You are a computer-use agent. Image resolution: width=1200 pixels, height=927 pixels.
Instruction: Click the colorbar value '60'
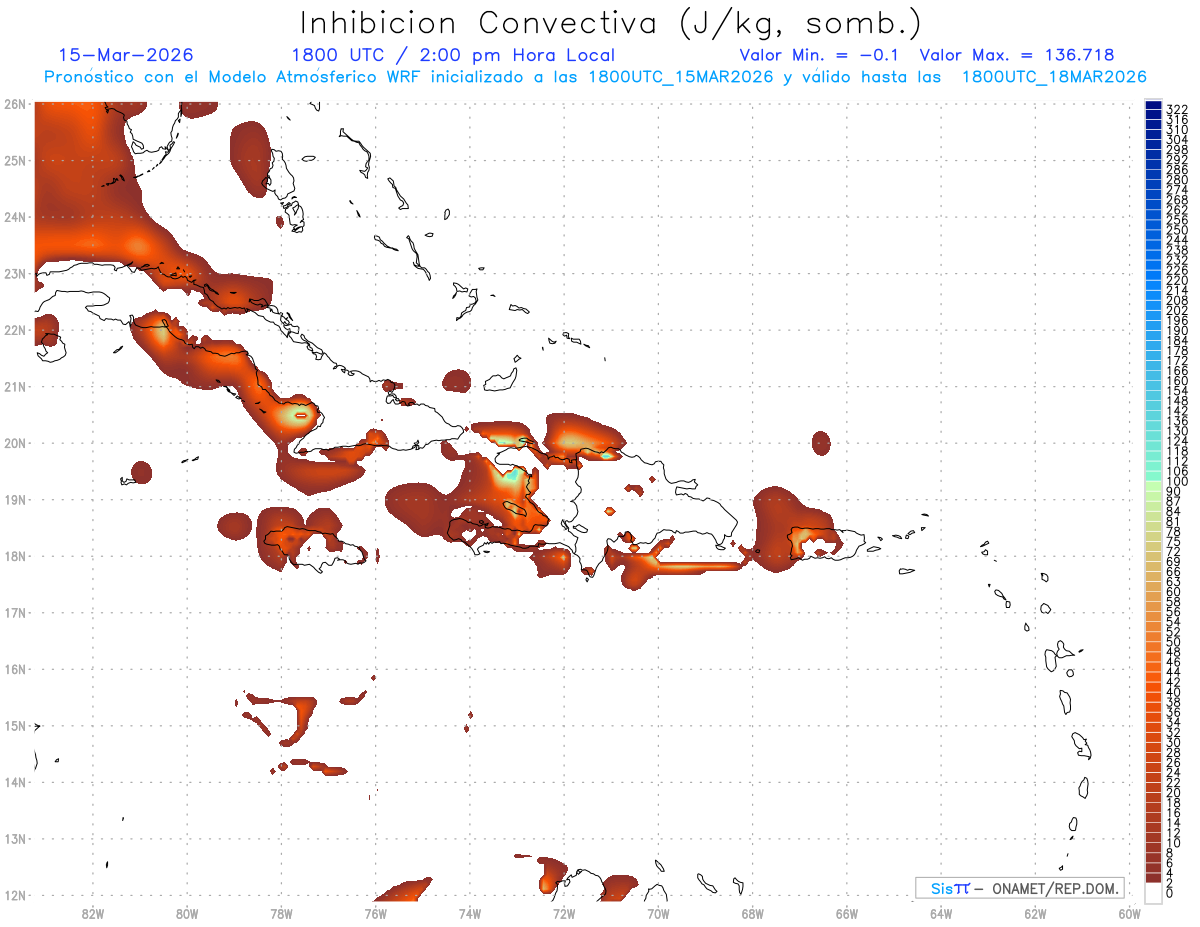tap(1174, 592)
